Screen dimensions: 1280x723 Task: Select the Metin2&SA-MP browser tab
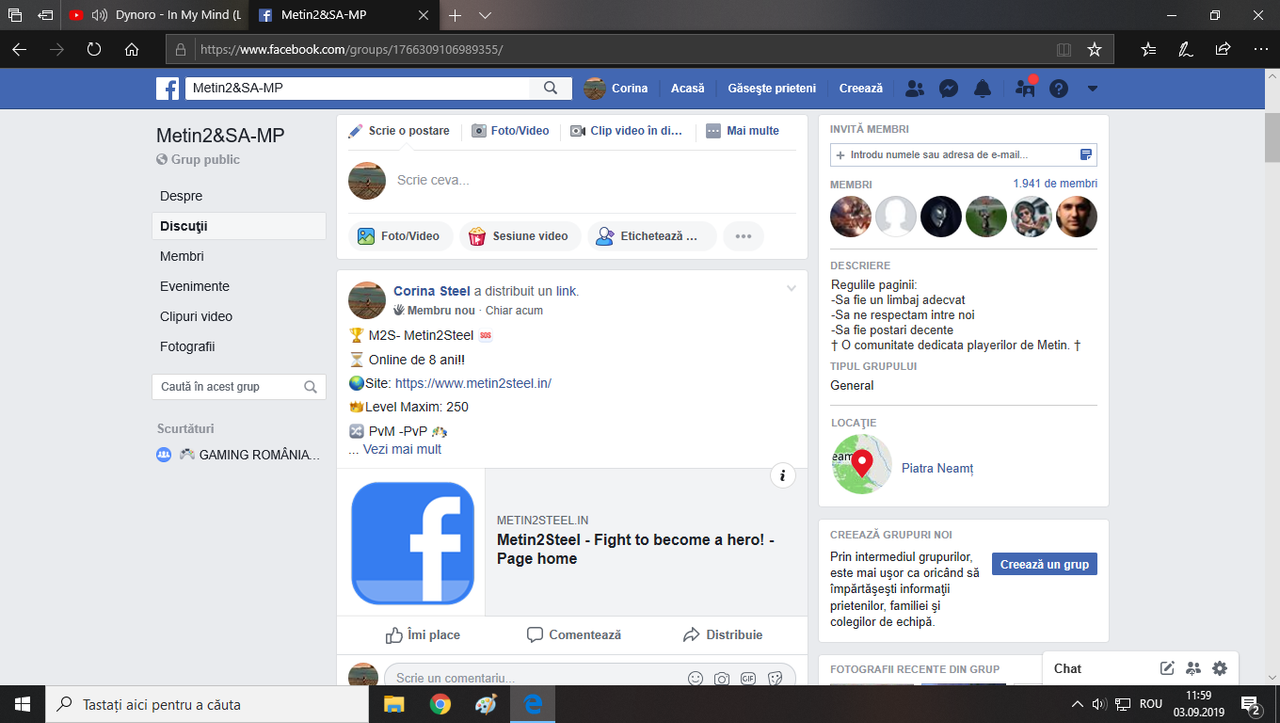click(x=343, y=15)
